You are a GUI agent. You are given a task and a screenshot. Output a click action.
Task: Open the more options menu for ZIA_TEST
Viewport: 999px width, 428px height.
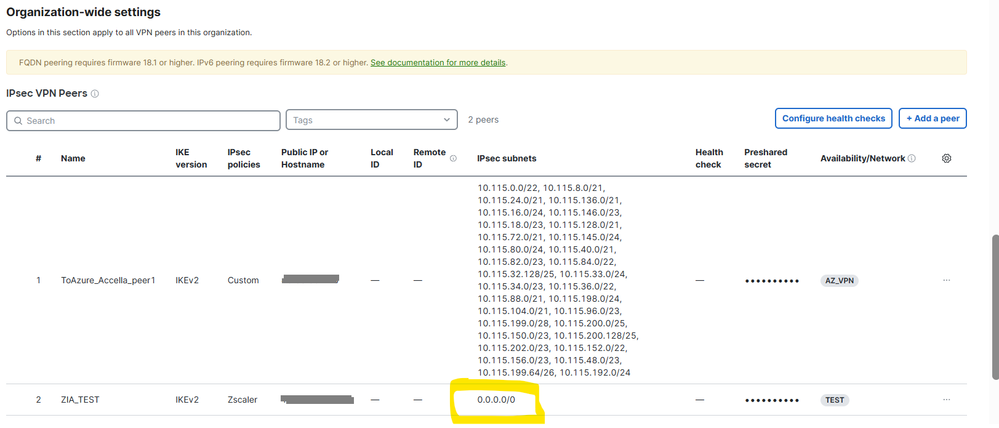click(947, 400)
